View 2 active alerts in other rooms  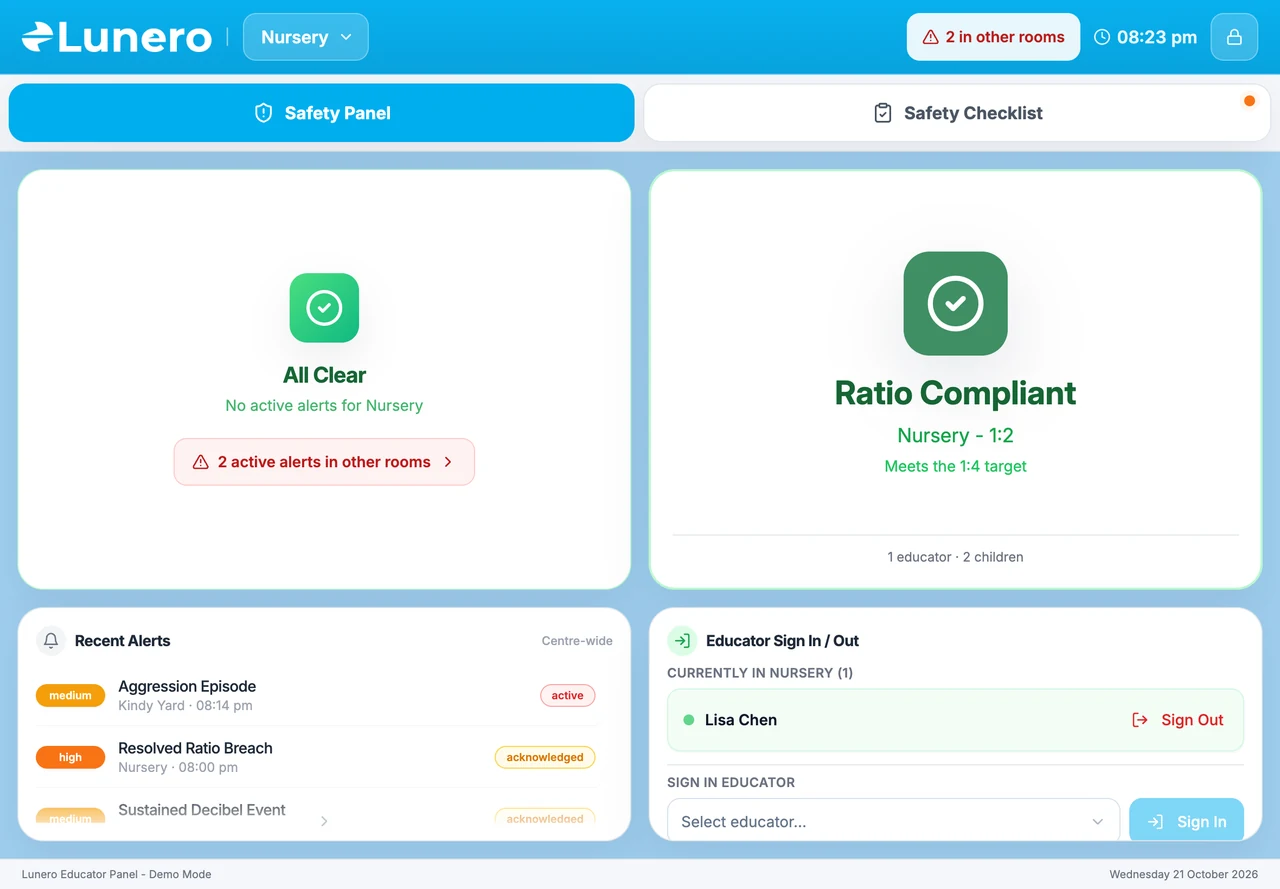324,462
